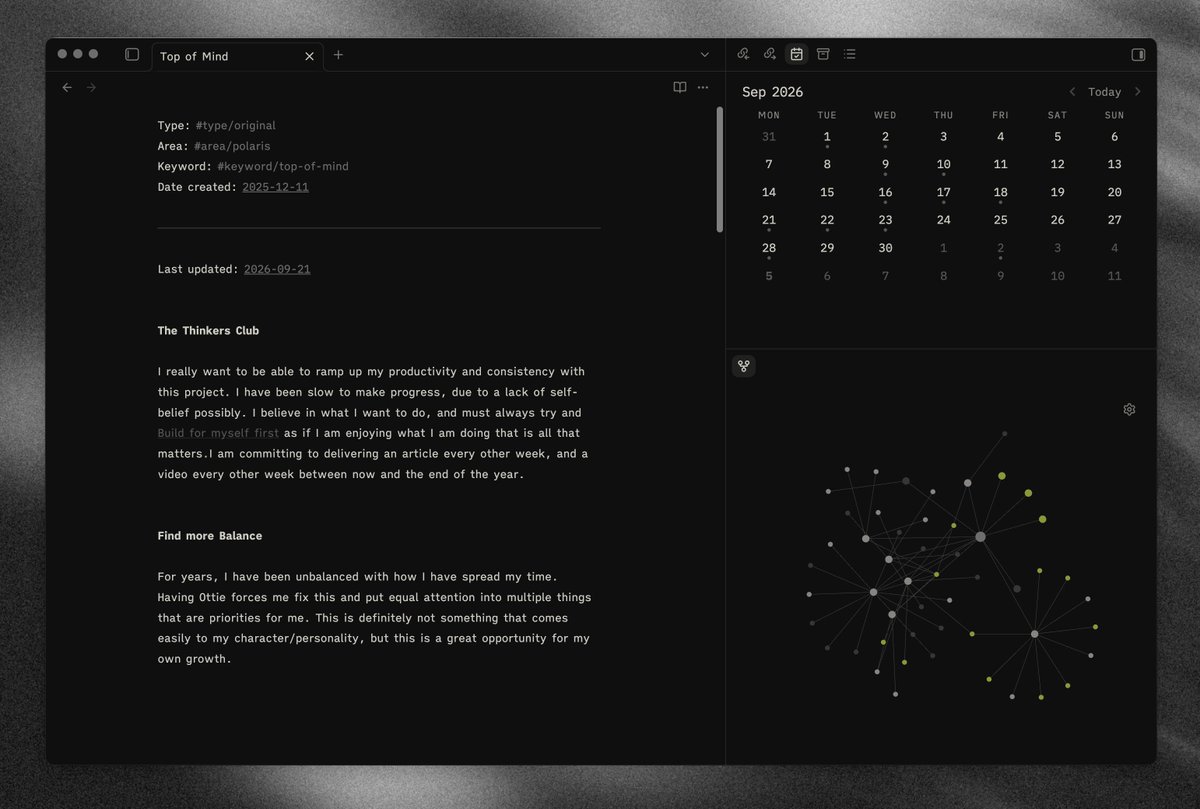Viewport: 1200px width, 809px height.
Task: Open the 2025-12-11 date link
Action: [x=275, y=187]
